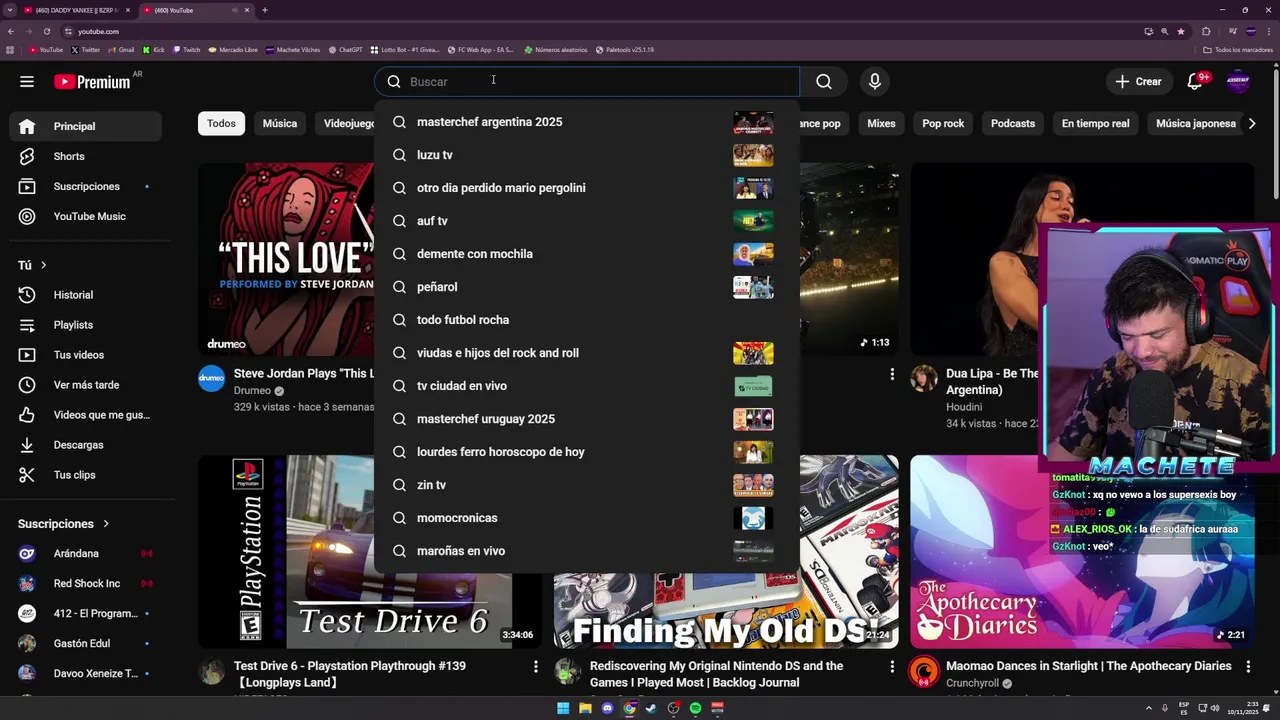1280x720 pixels.
Task: Reload the page with the browser refresh button
Action: [46, 31]
